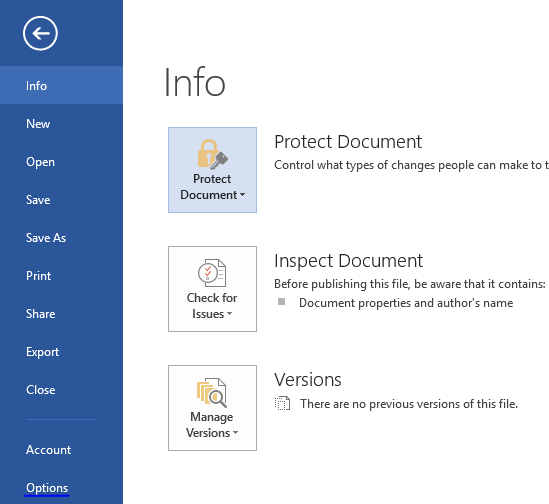Click the magnifier over stacked pages icon
549x504 pixels.
[x=212, y=392]
